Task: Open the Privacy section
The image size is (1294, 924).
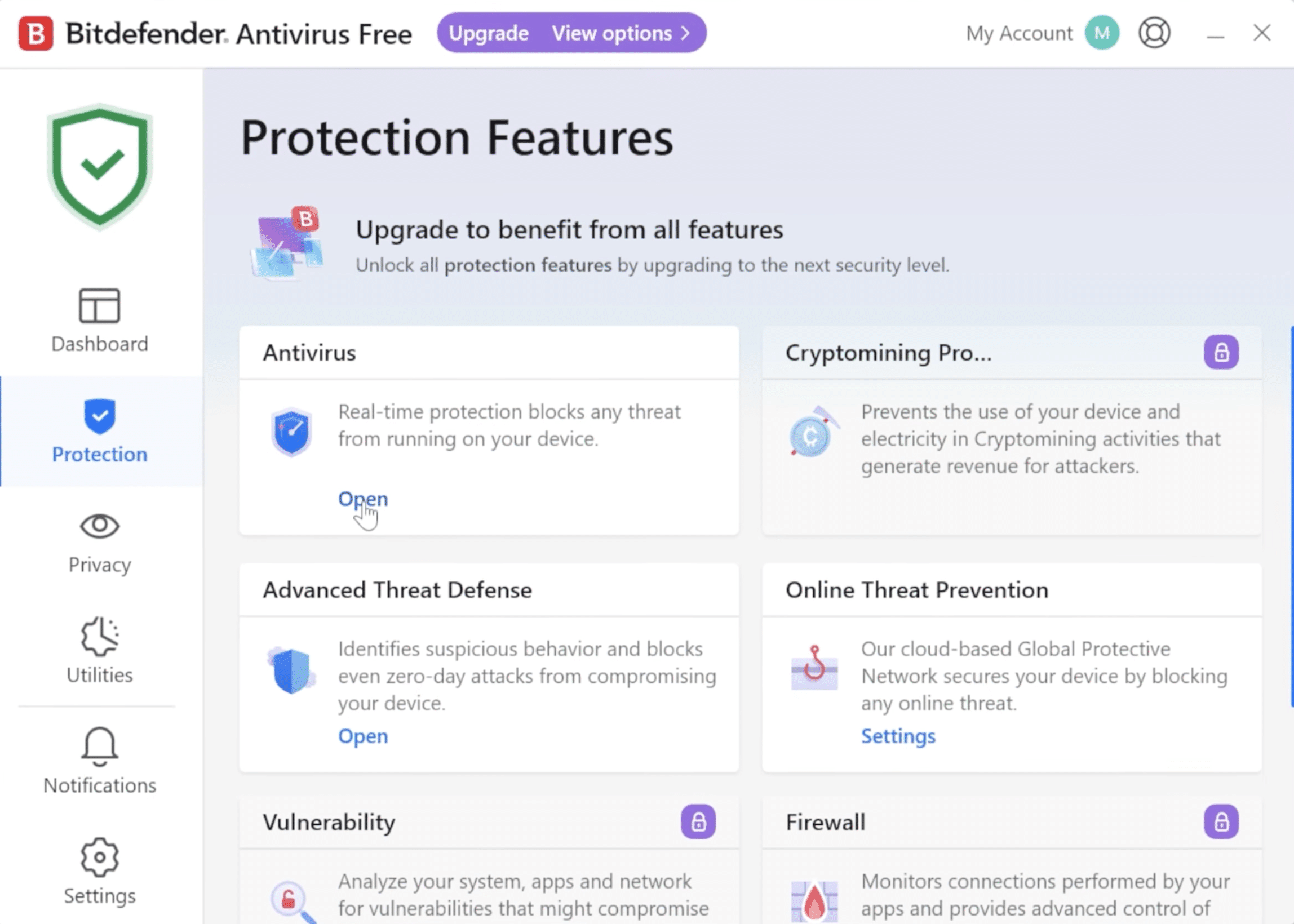Action: 99,540
